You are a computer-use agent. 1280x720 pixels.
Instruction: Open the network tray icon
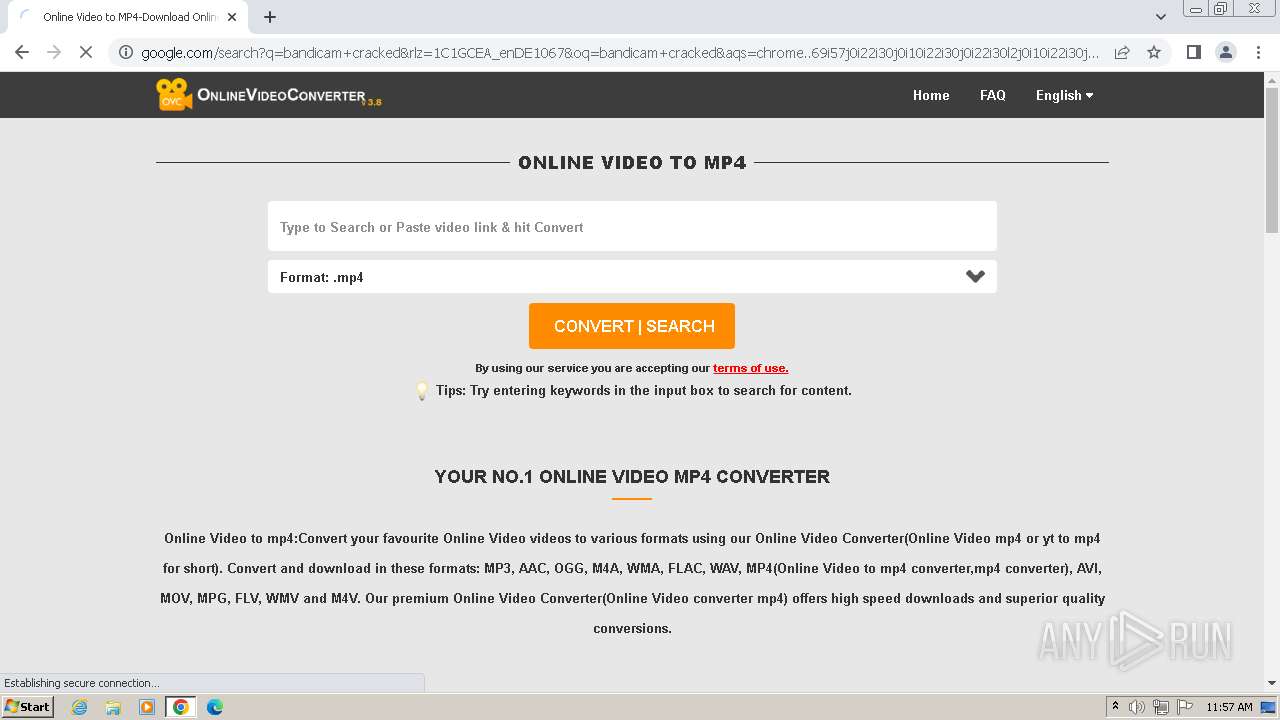1161,707
